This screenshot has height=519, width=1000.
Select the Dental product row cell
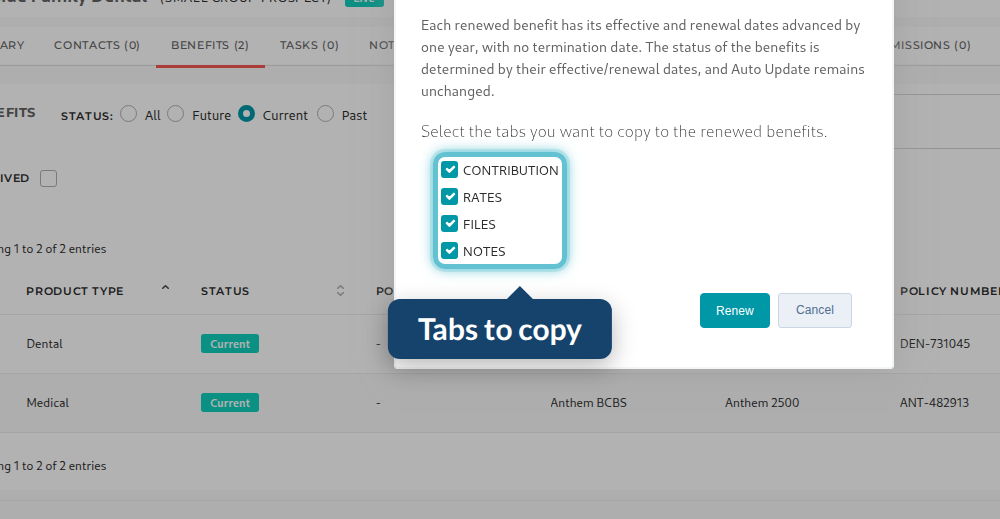click(x=45, y=344)
